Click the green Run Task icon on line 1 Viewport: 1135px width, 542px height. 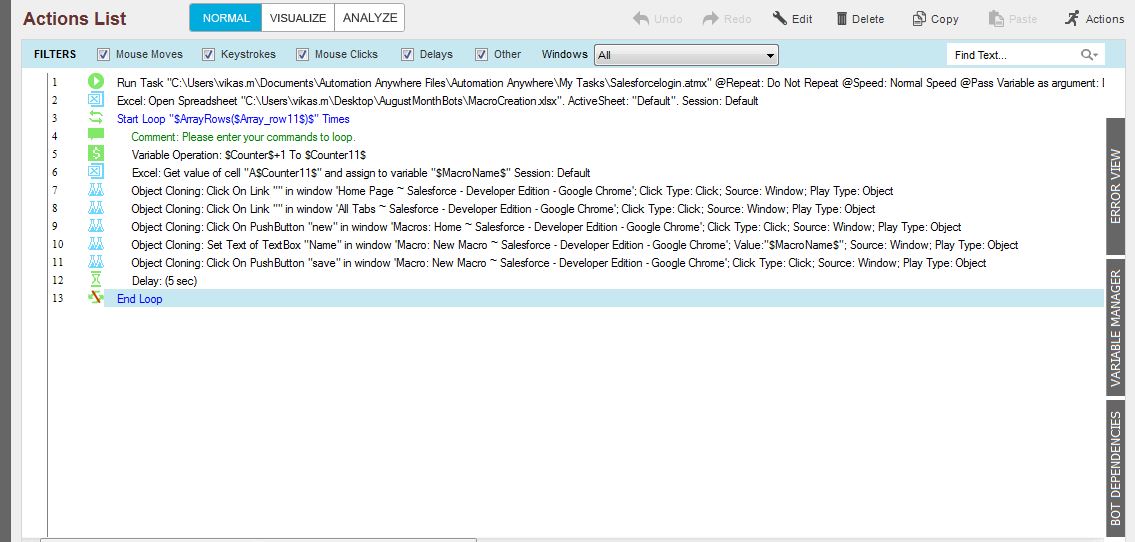[x=96, y=82]
